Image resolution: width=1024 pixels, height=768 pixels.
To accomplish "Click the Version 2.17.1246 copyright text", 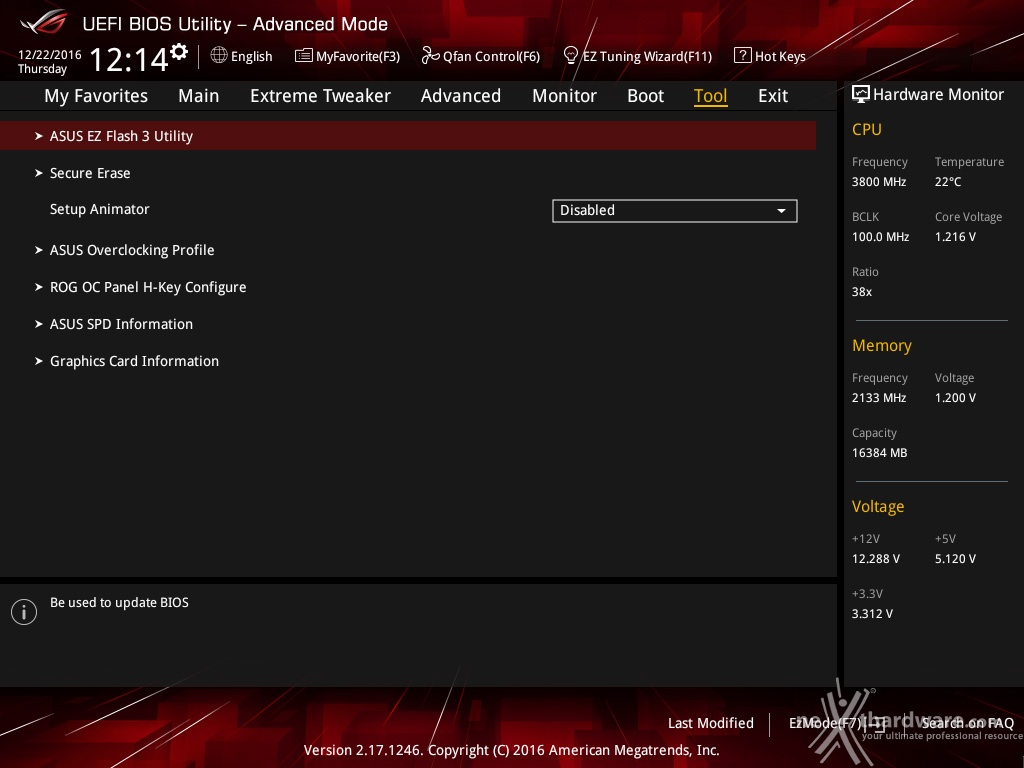I will coord(511,750).
